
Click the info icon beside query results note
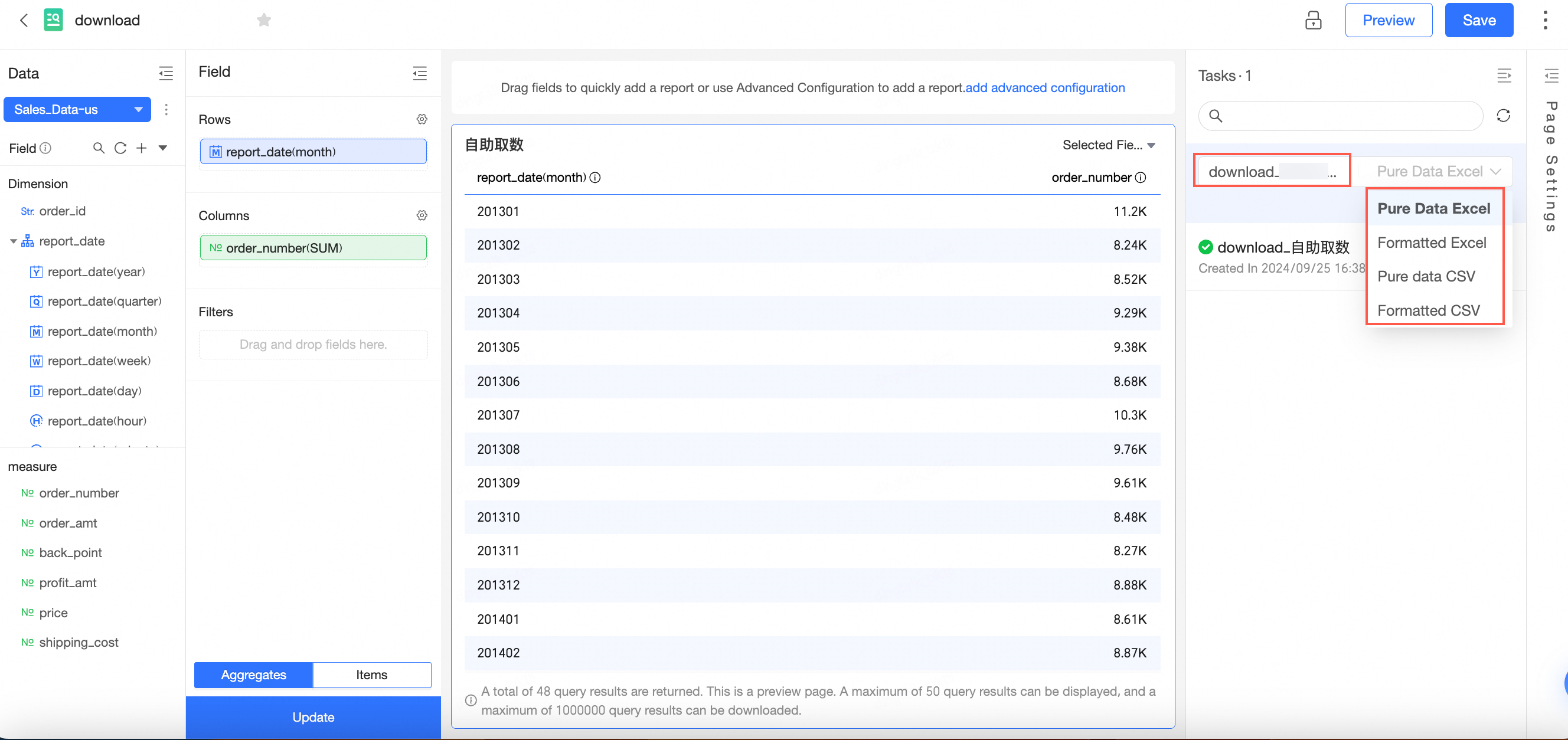[471, 700]
